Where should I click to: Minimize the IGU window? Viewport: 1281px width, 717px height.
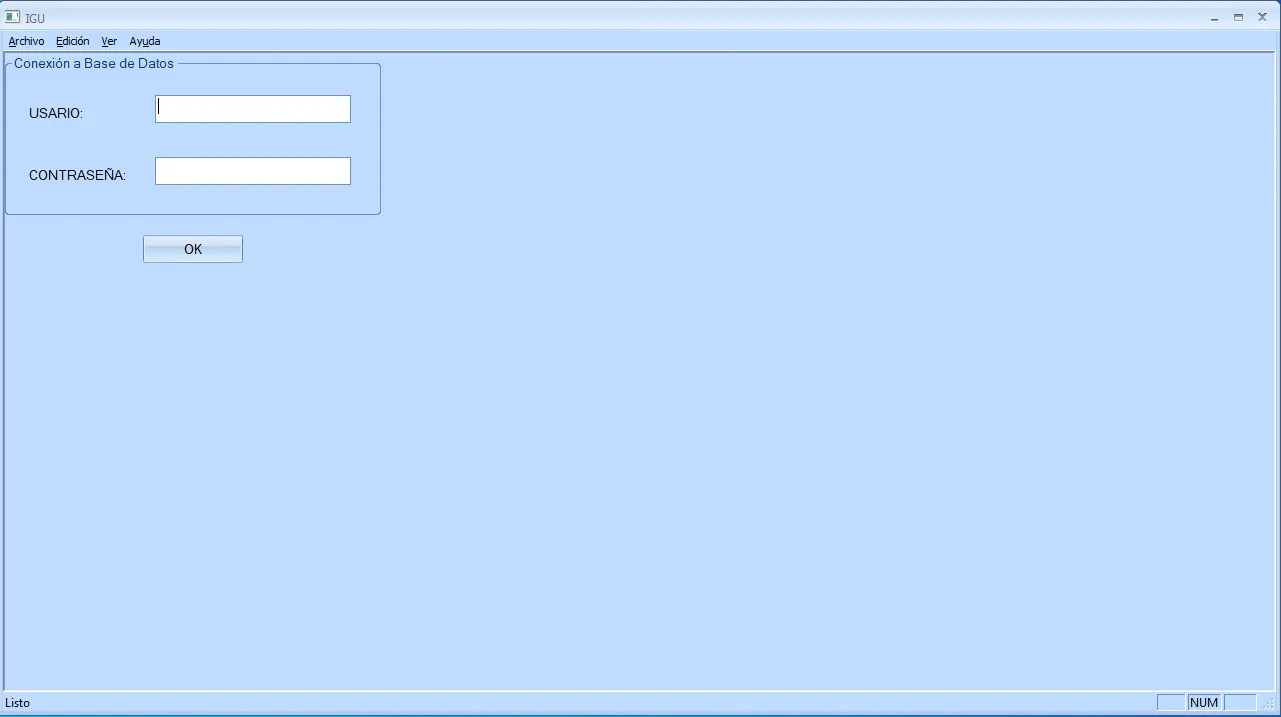click(1215, 17)
